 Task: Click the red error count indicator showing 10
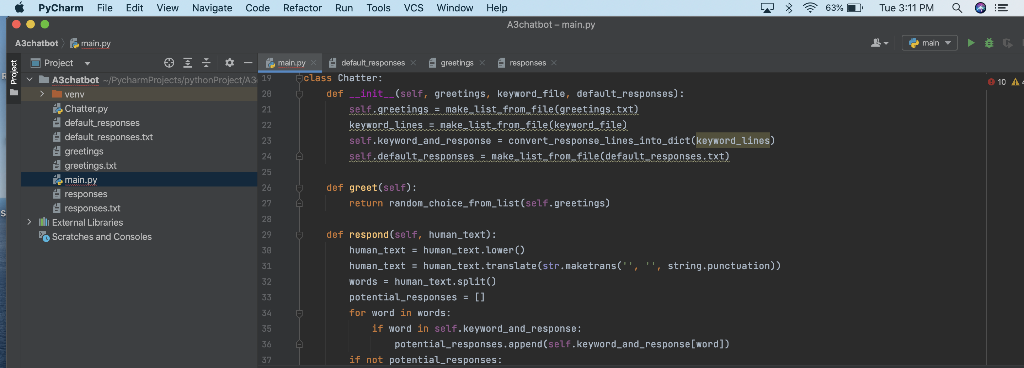coord(997,82)
